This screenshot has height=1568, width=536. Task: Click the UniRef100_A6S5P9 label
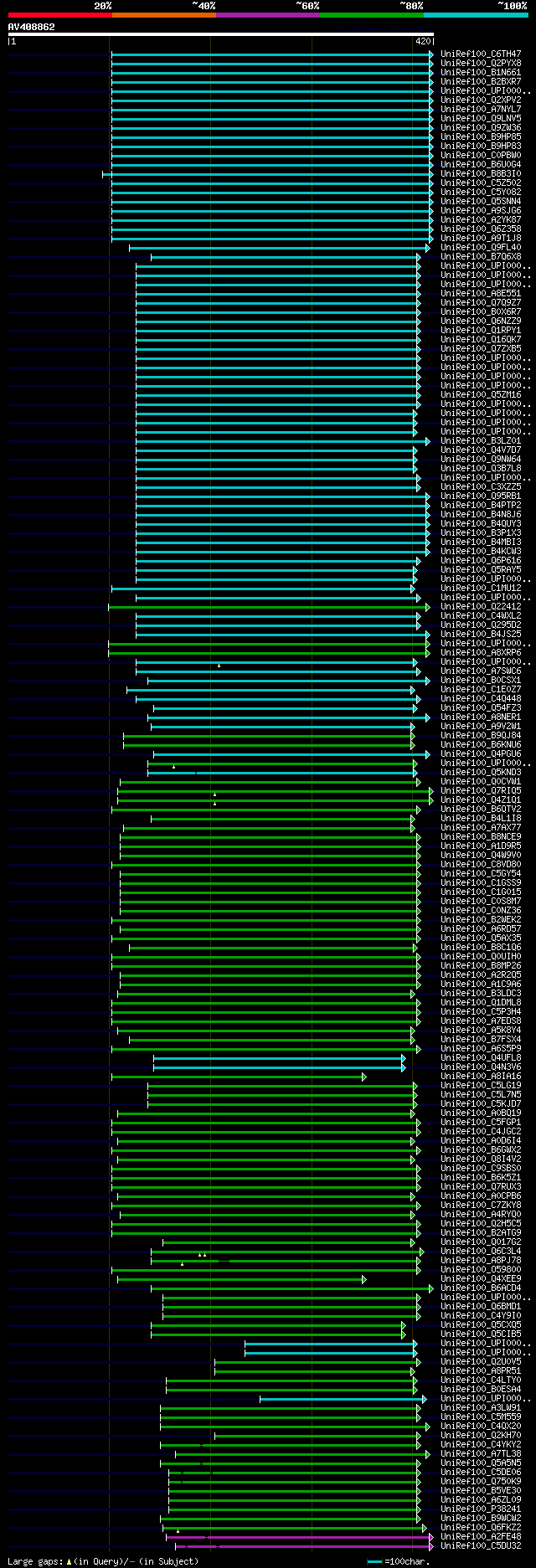(481, 1049)
